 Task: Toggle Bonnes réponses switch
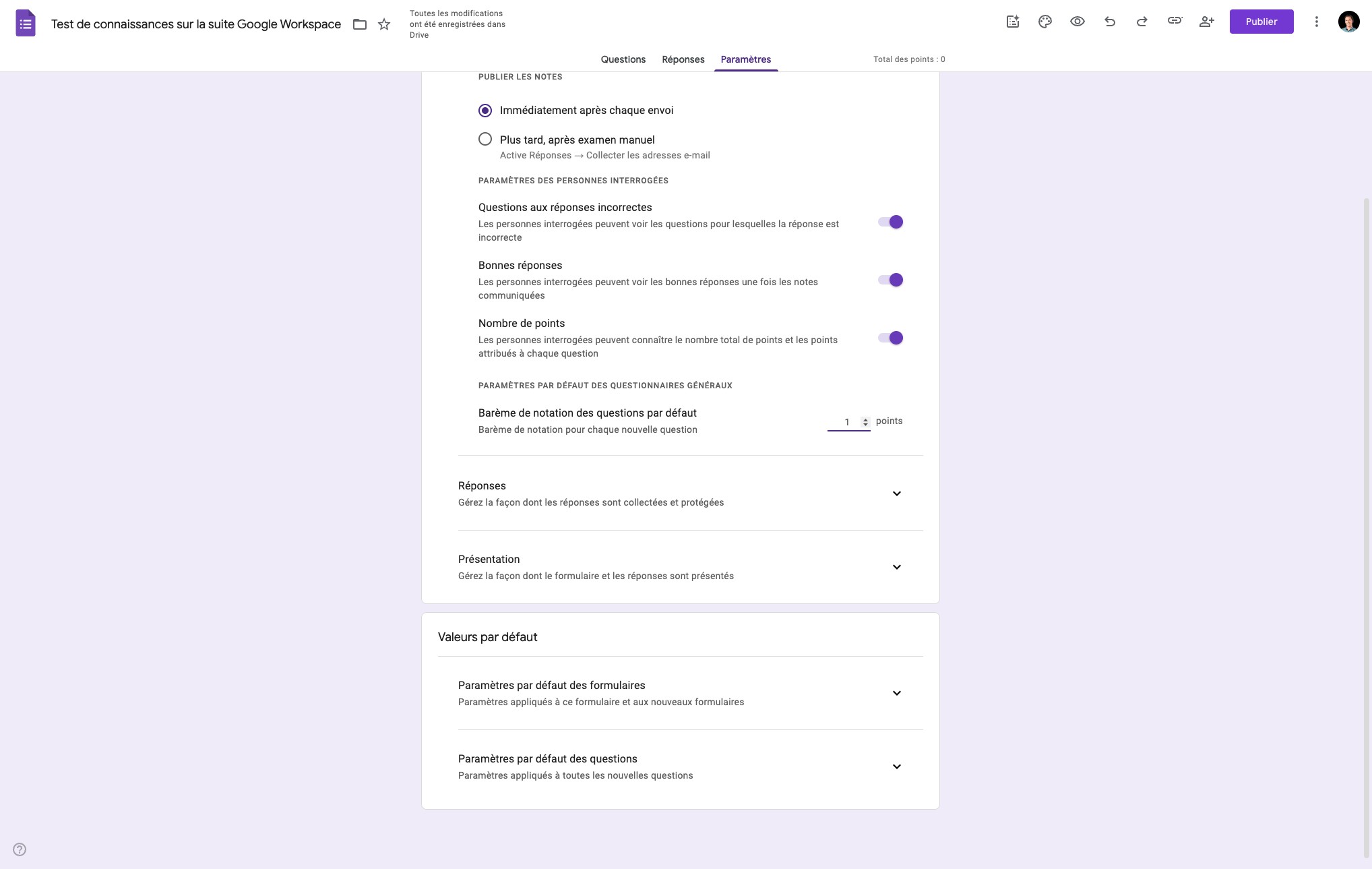pyautogui.click(x=890, y=280)
